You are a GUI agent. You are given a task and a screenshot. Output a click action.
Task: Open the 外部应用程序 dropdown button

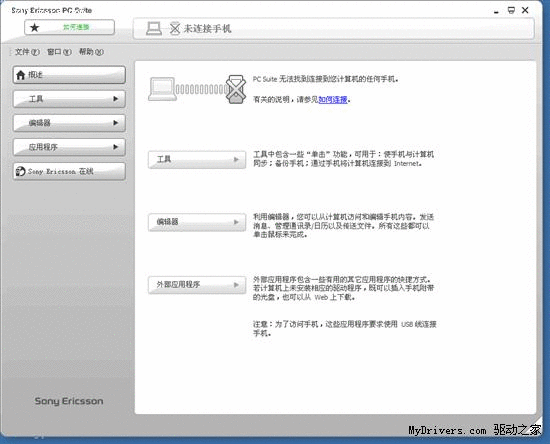197,285
